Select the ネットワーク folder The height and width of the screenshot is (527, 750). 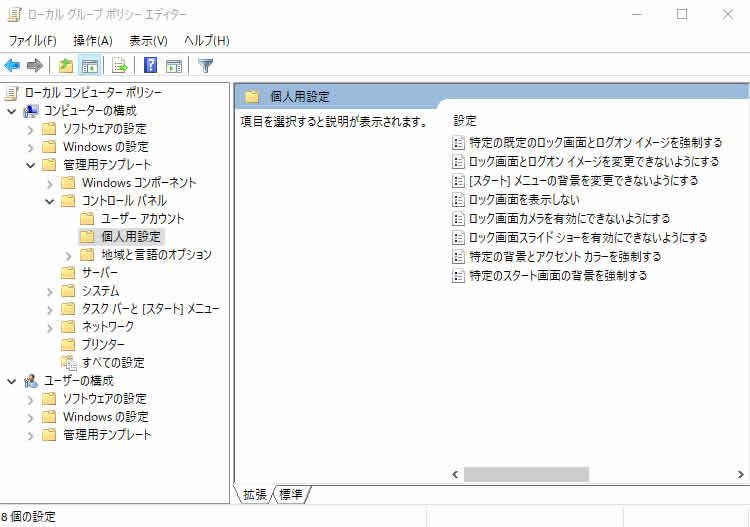108,327
